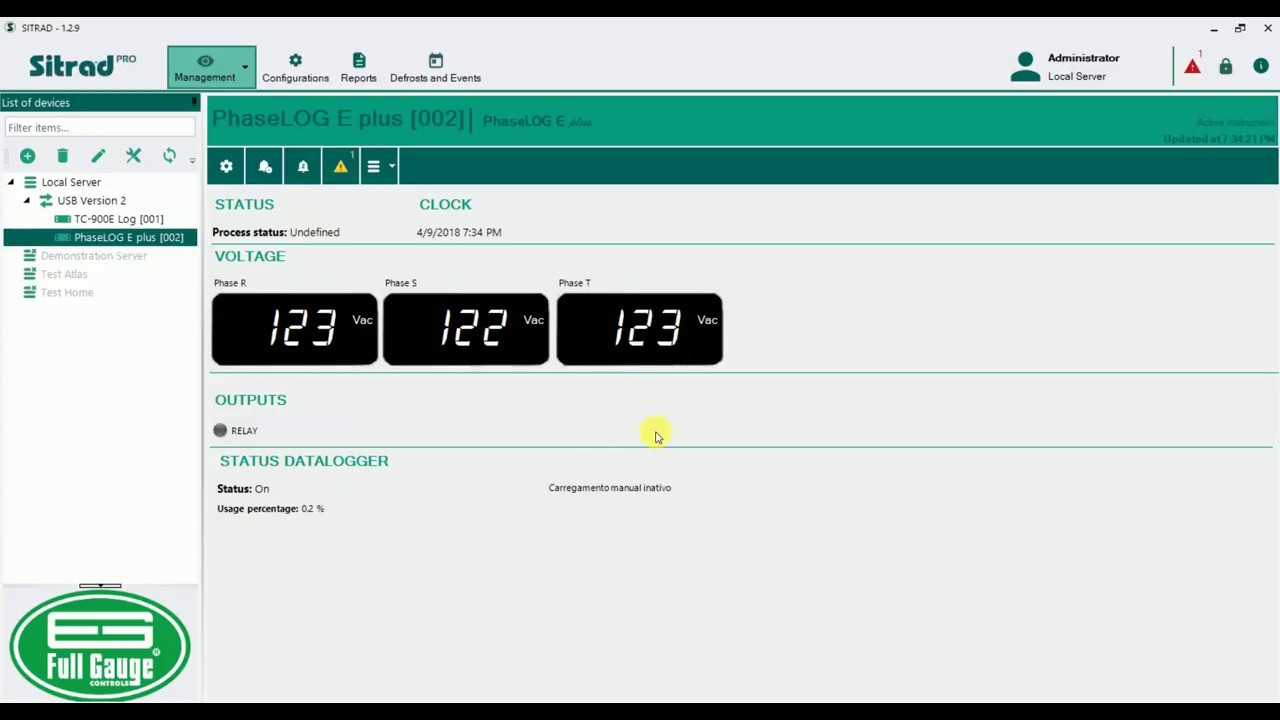
Task: Click the Sitrad PRO logo
Action: [x=82, y=66]
